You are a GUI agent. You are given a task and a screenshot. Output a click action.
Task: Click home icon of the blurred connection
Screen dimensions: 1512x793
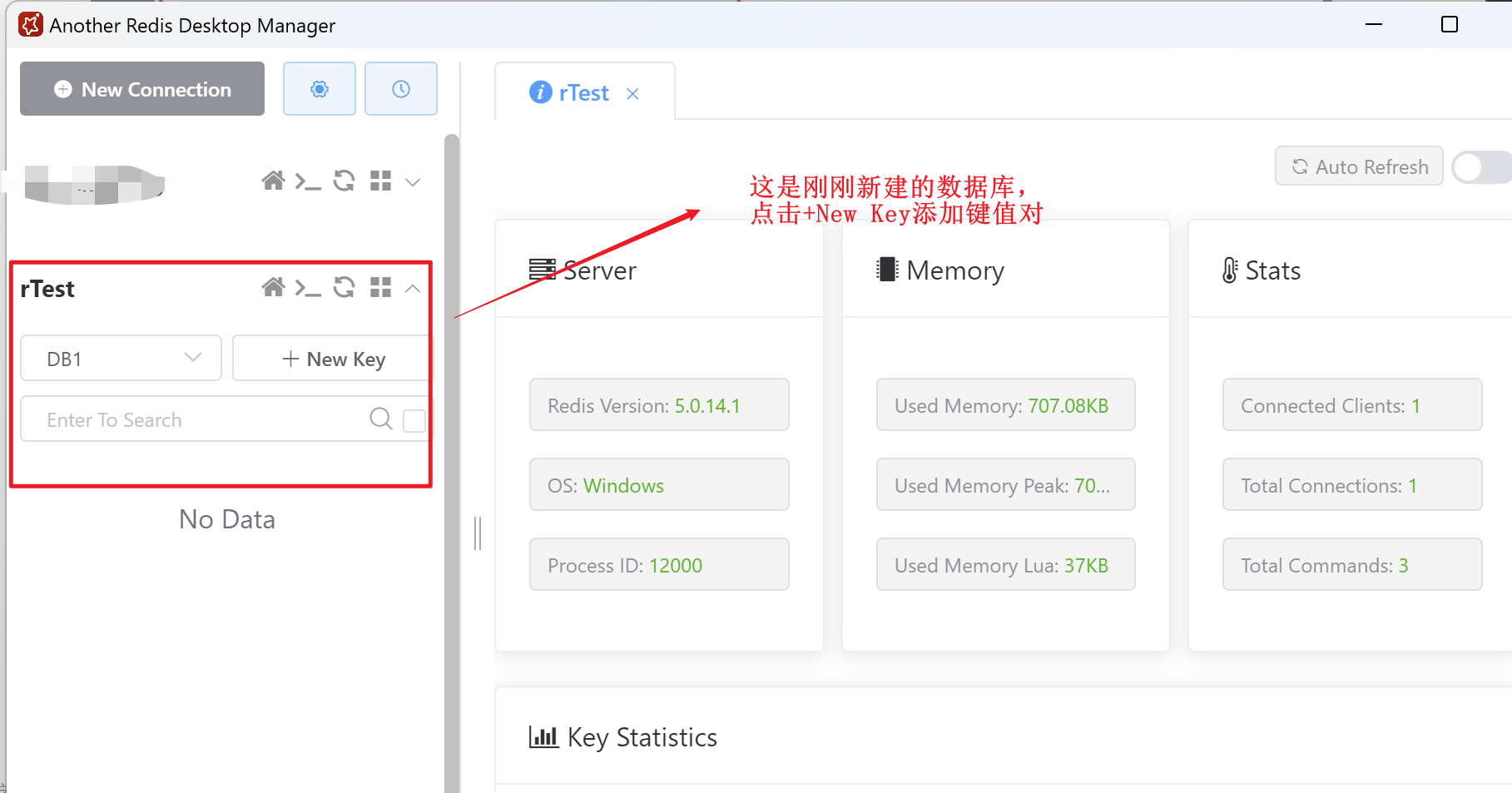273,181
